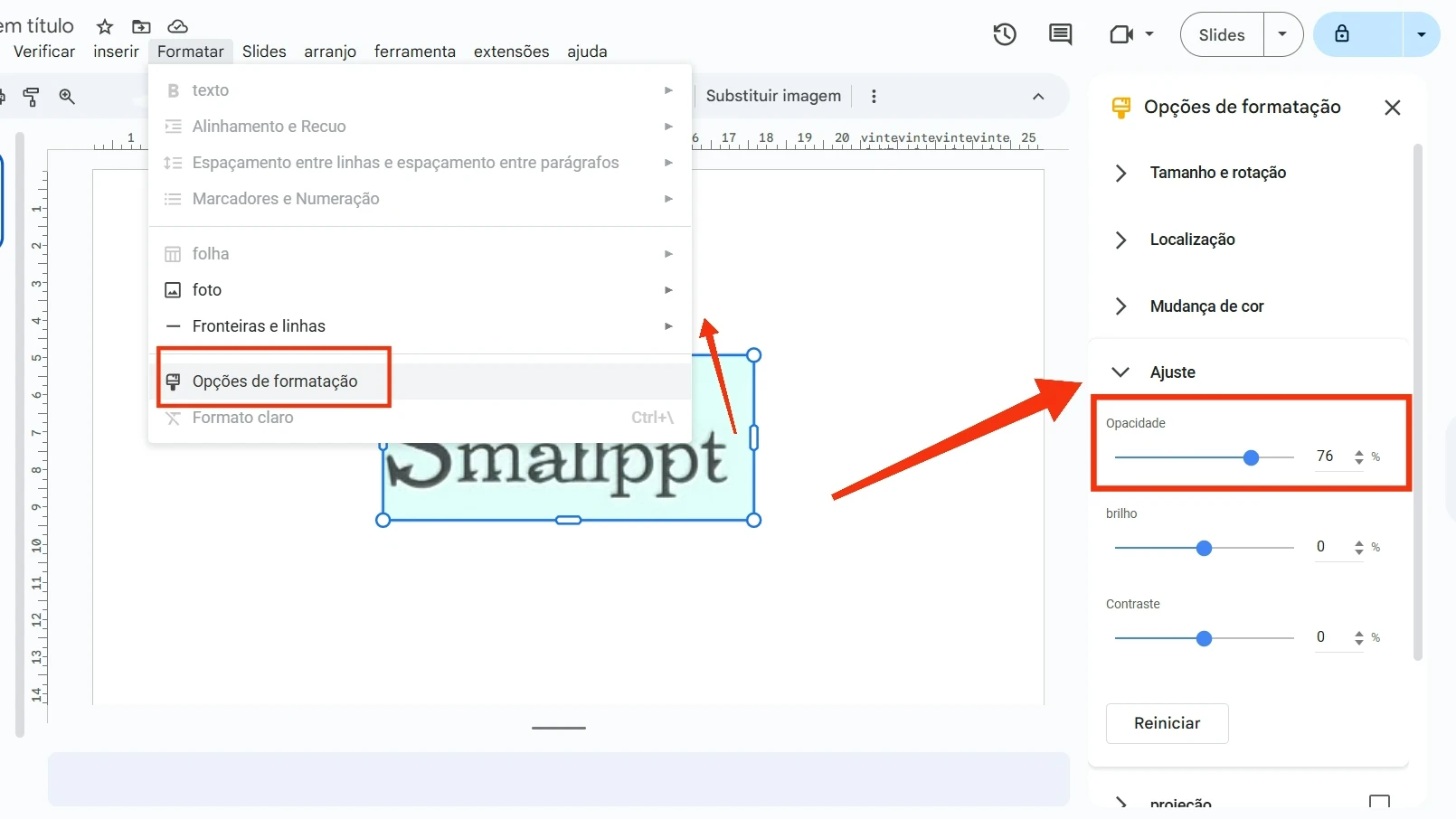Image resolution: width=1456 pixels, height=819 pixels.
Task: Activate the zoom tool
Action: [x=67, y=97]
